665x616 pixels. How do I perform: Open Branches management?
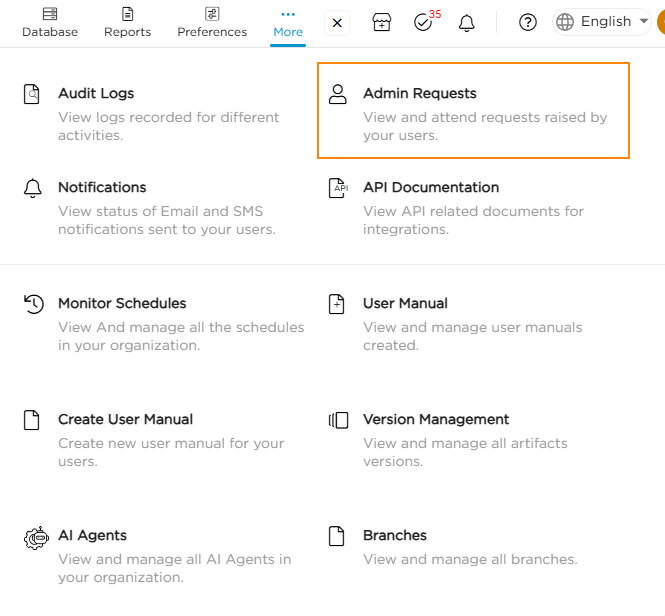tap(394, 535)
